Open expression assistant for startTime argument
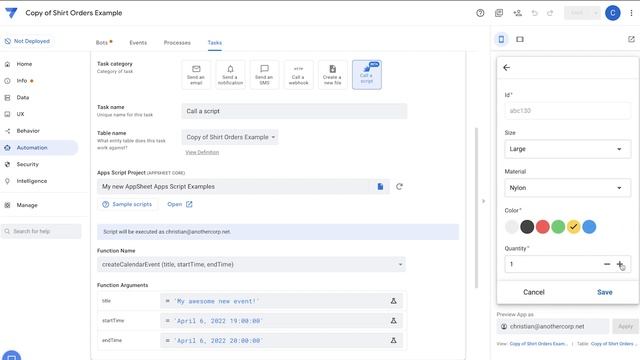Viewport: 640px width, 360px height. [393, 321]
